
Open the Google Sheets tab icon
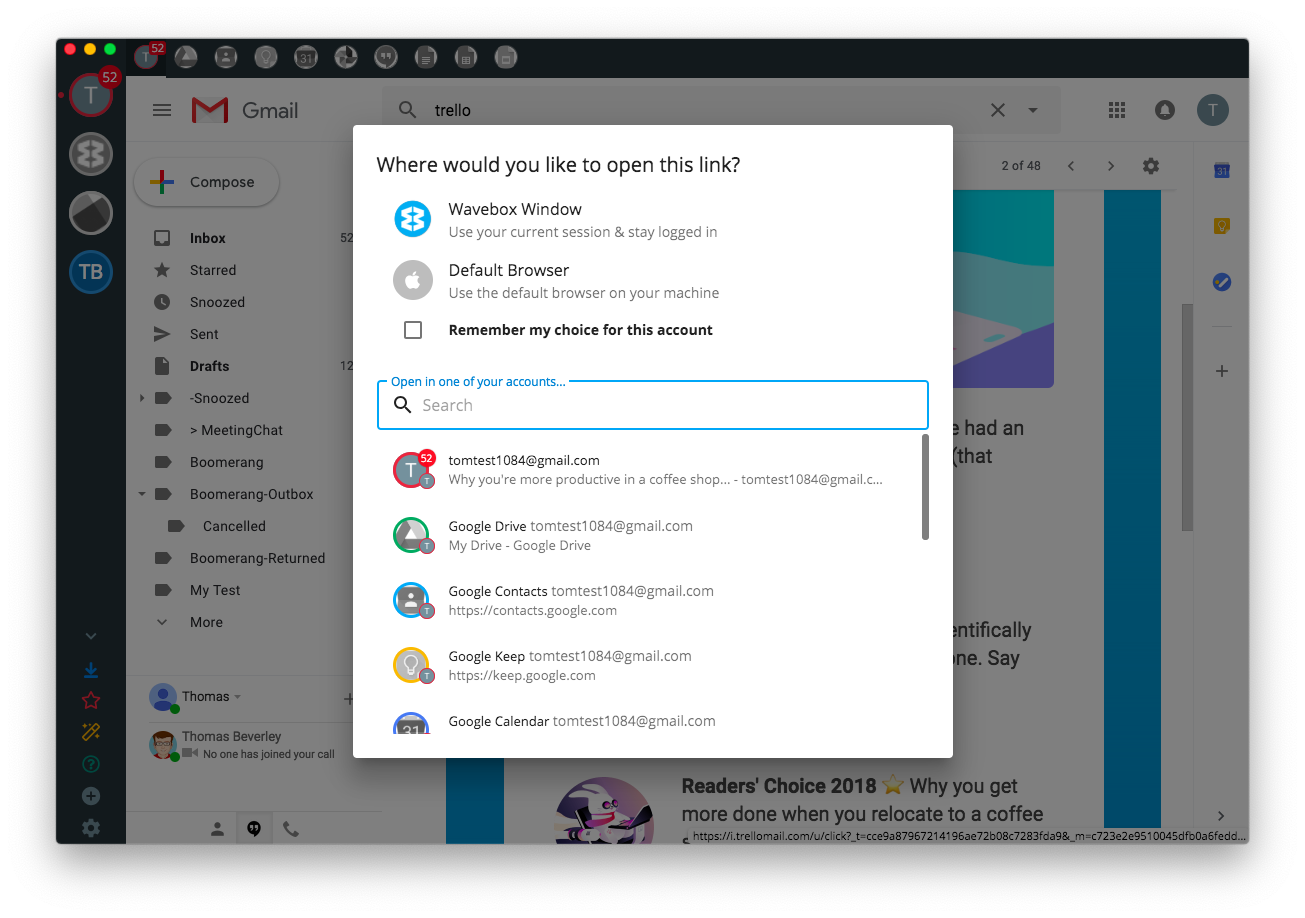[x=466, y=57]
